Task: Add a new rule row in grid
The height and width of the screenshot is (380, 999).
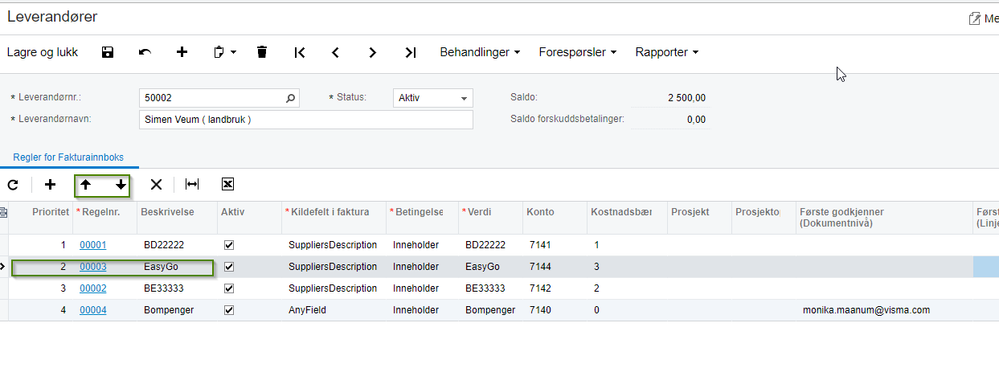Action: click(50, 185)
